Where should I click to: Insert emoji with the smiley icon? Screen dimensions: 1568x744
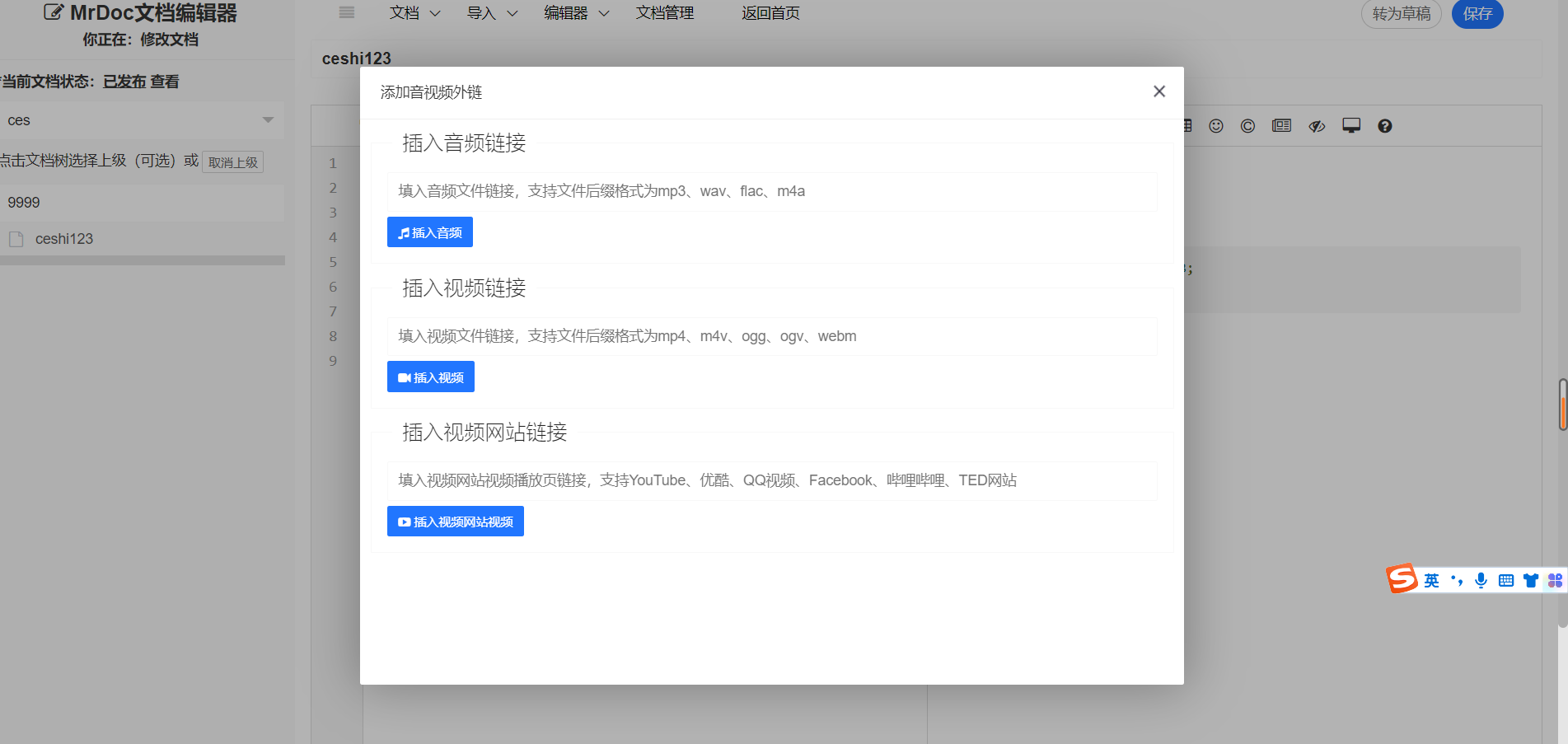[x=1216, y=126]
